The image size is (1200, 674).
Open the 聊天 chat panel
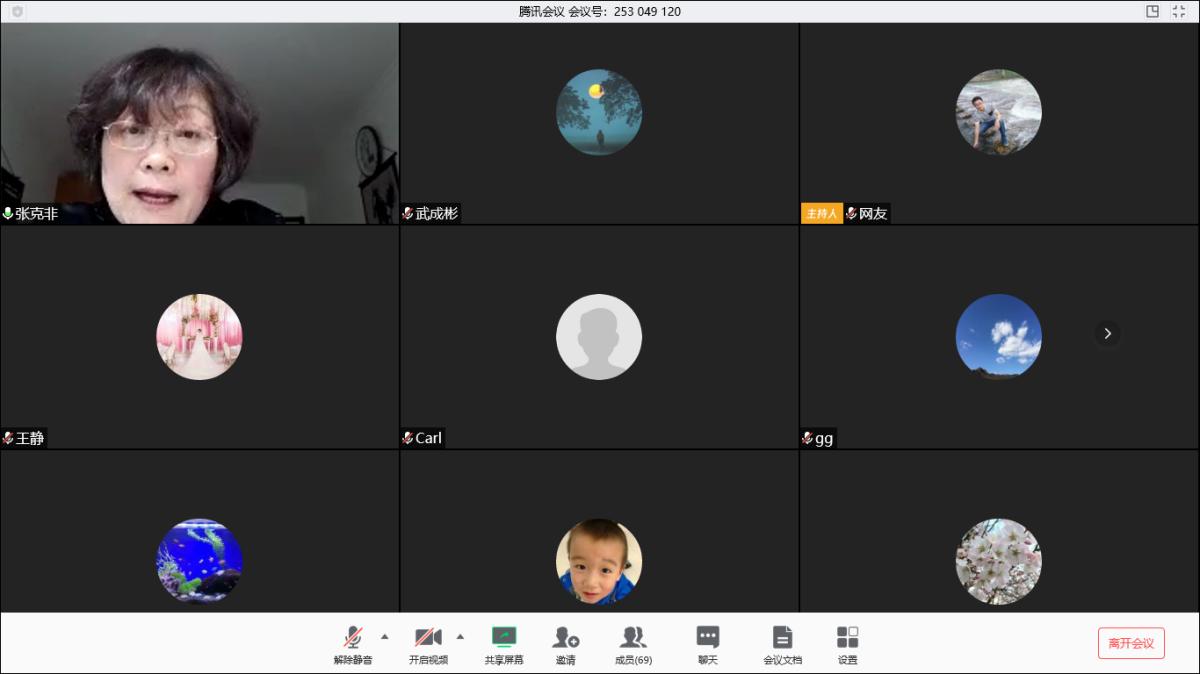coord(708,645)
